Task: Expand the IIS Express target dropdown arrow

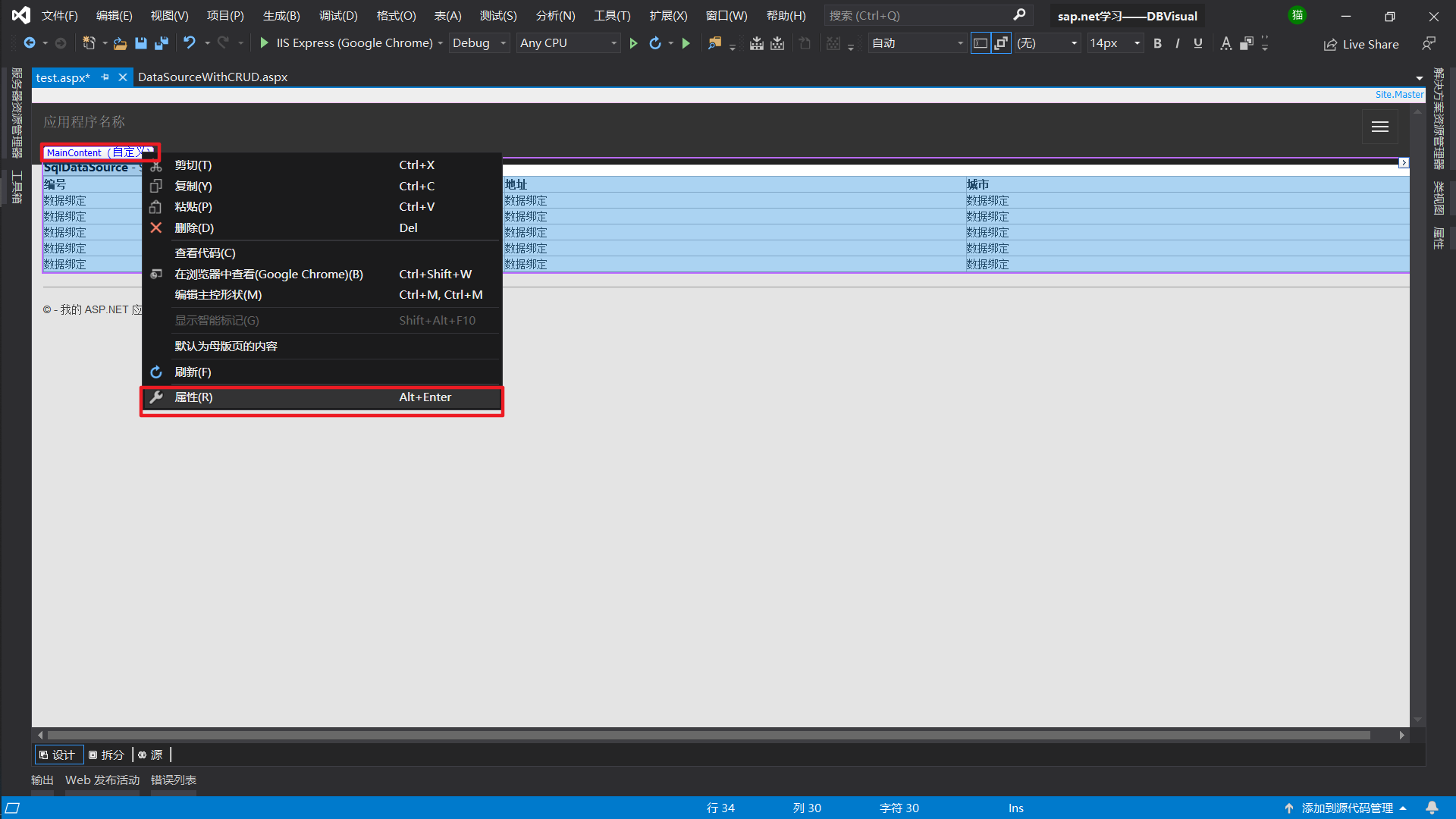Action: (x=440, y=43)
